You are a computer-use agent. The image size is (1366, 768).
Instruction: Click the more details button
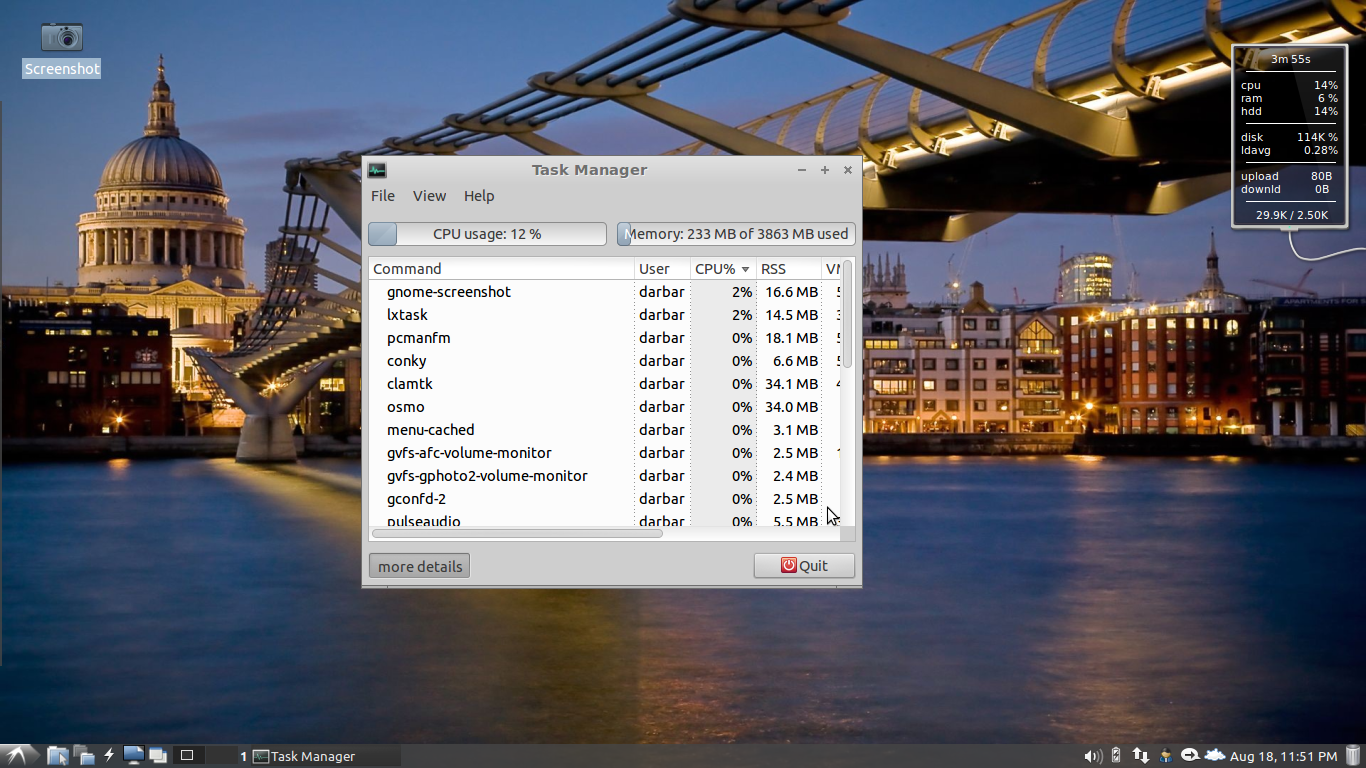pyautogui.click(x=418, y=565)
